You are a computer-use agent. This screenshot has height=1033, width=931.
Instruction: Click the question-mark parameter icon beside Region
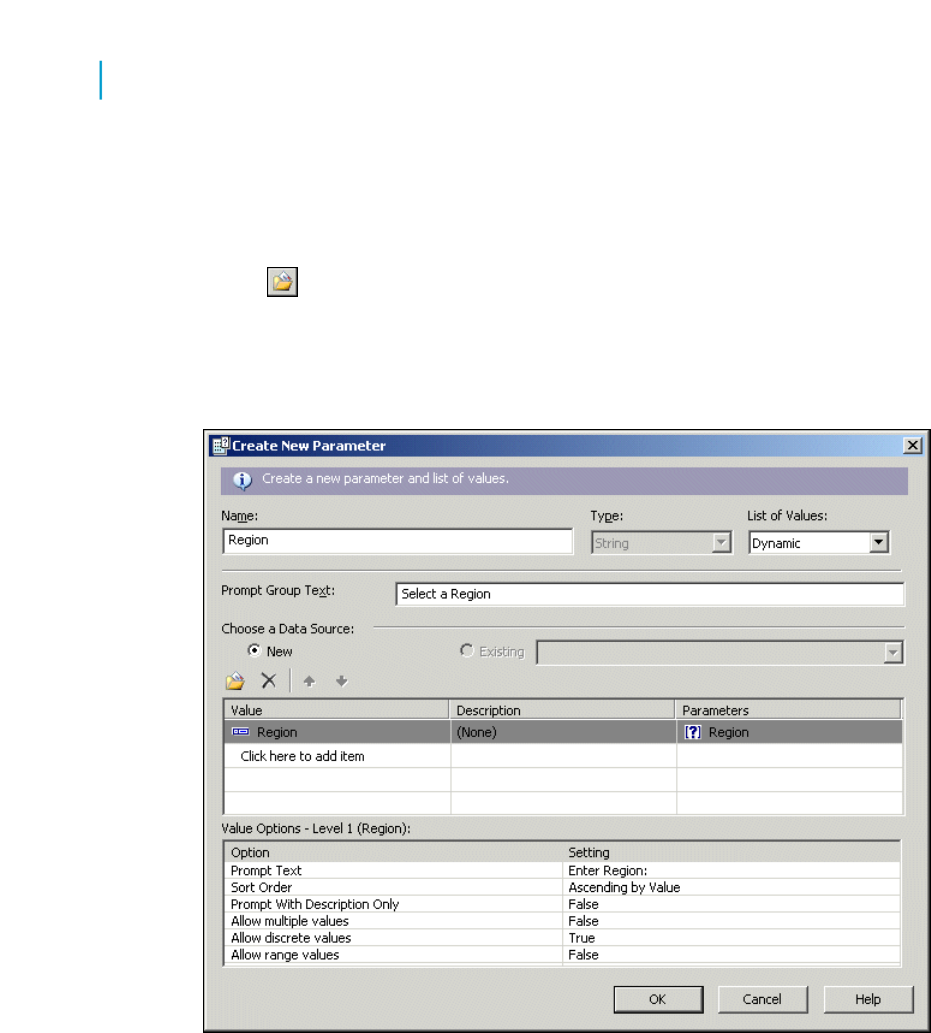(692, 732)
